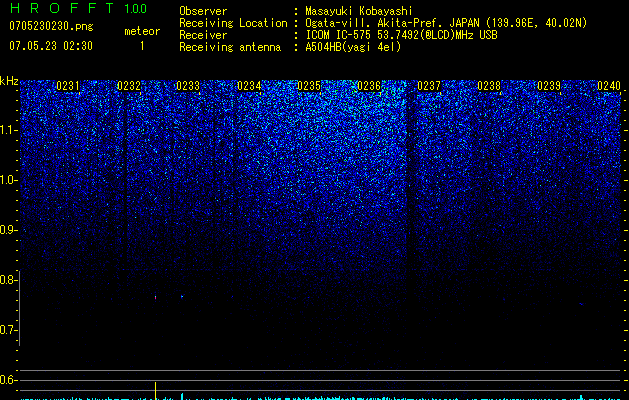Click the 0.6 kHz axis label
Image resolution: width=629 pixels, height=400 pixels.
8,380
